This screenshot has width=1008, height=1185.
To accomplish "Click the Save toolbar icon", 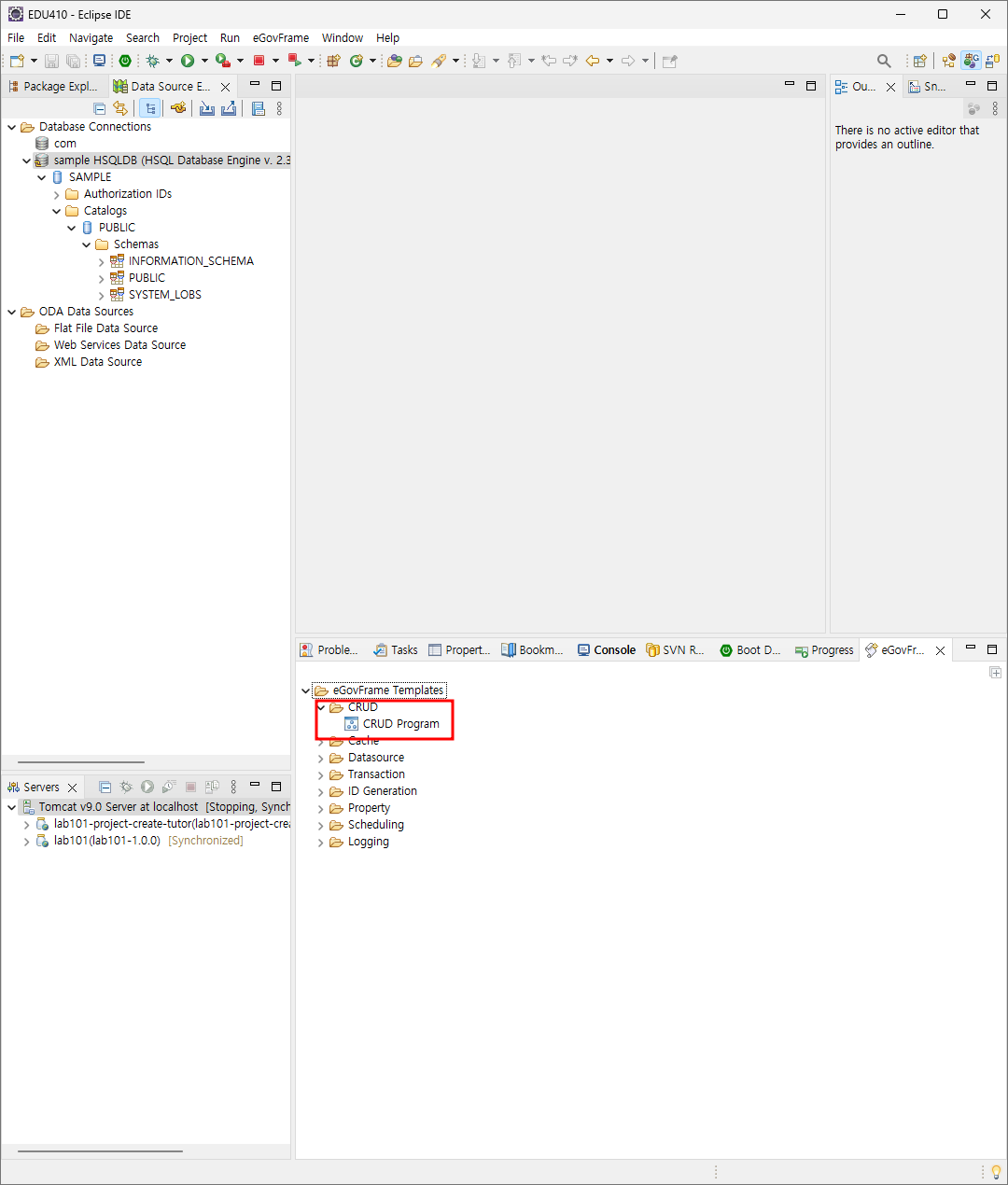I will tap(51, 61).
